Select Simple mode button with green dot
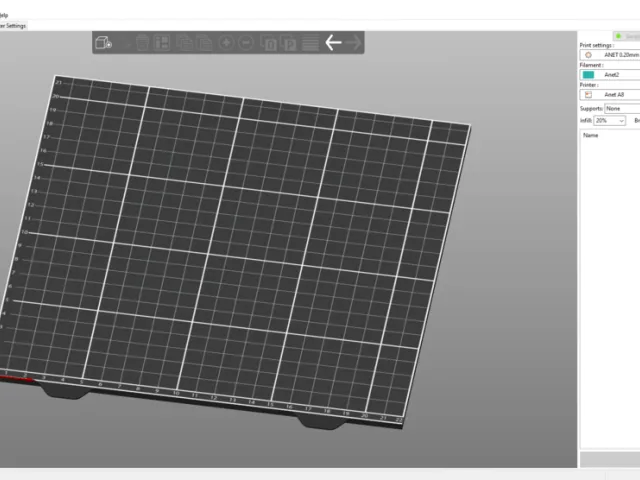The height and width of the screenshot is (480, 640). click(627, 36)
